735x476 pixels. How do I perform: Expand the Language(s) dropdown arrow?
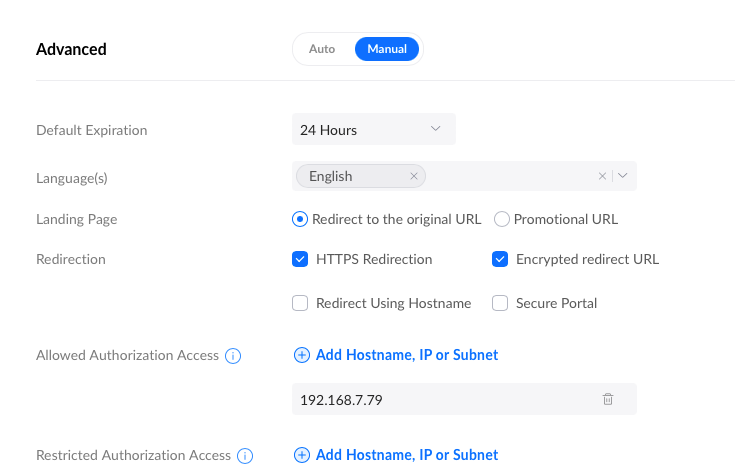(x=623, y=176)
